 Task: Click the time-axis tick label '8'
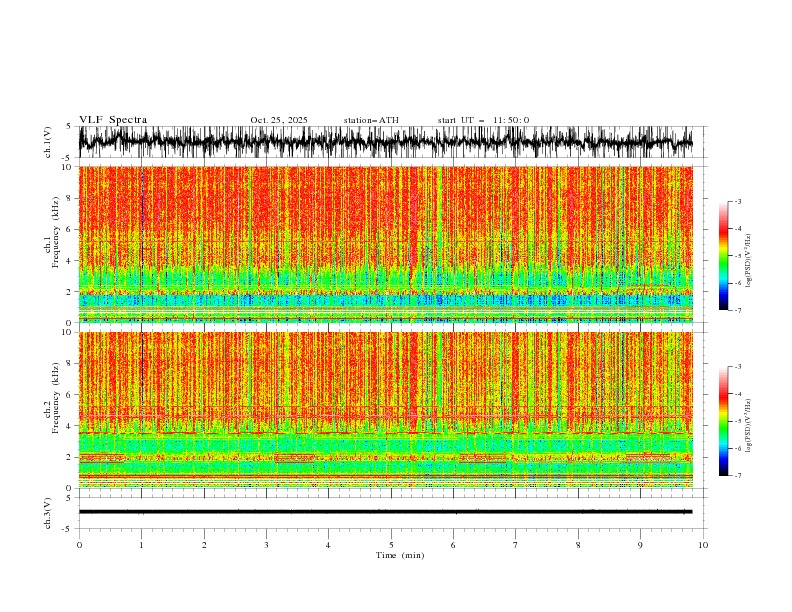[x=578, y=545]
